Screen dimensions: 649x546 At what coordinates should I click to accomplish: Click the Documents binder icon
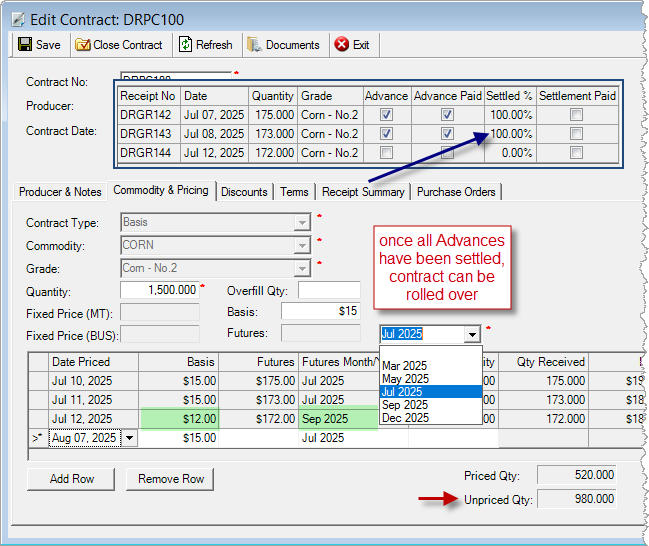point(254,45)
